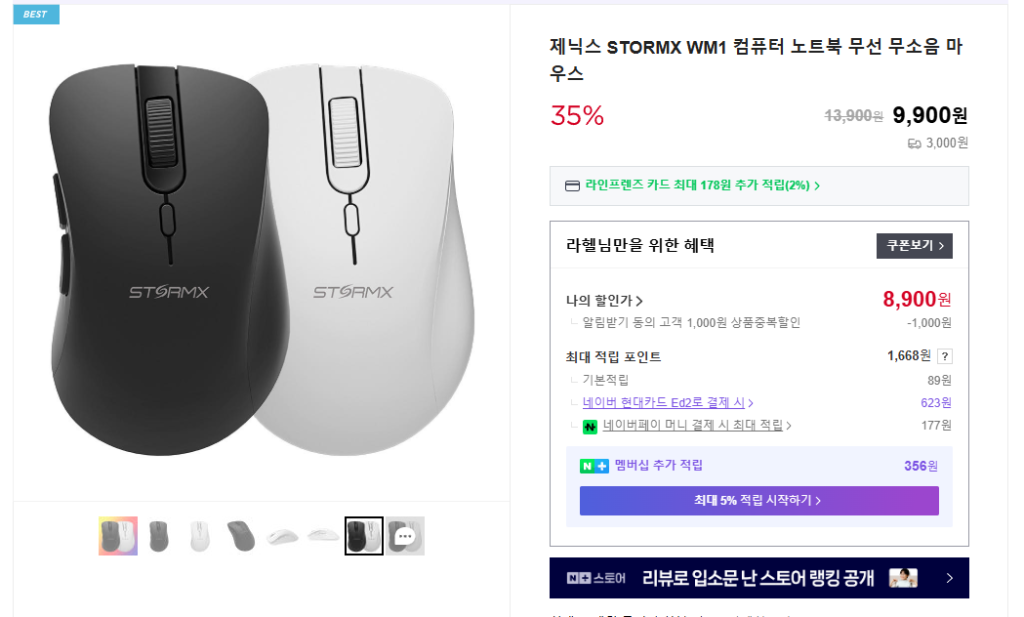
Task: Select the single black mouse top-view thumbnail
Action: [x=158, y=536]
